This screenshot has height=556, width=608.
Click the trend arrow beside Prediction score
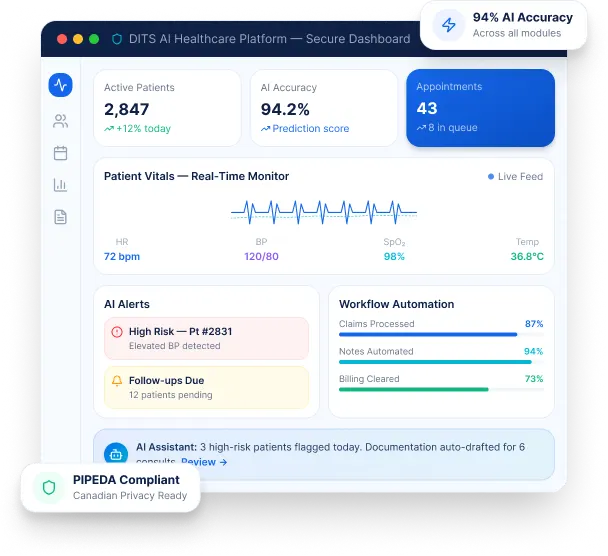point(265,129)
